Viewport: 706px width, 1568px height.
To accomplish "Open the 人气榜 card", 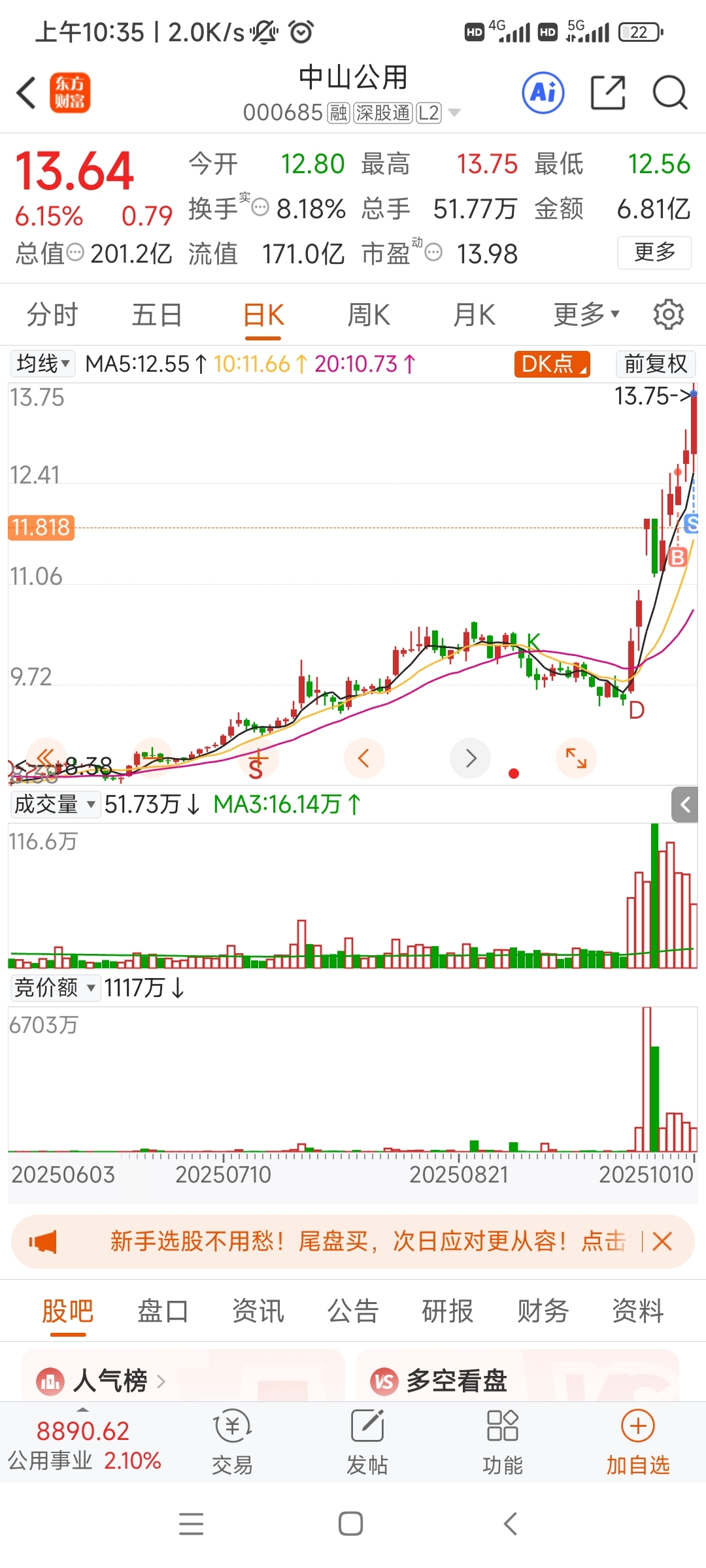I will (183, 1375).
